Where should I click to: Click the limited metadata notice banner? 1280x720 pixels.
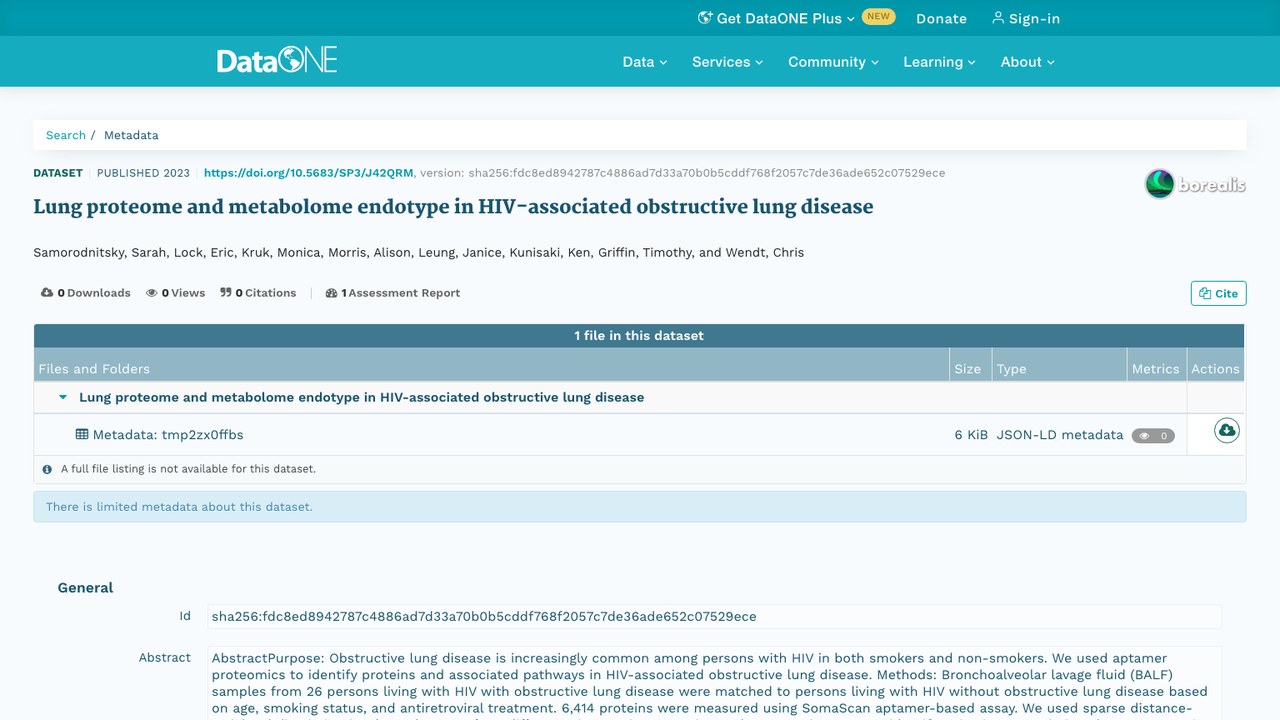coord(640,507)
